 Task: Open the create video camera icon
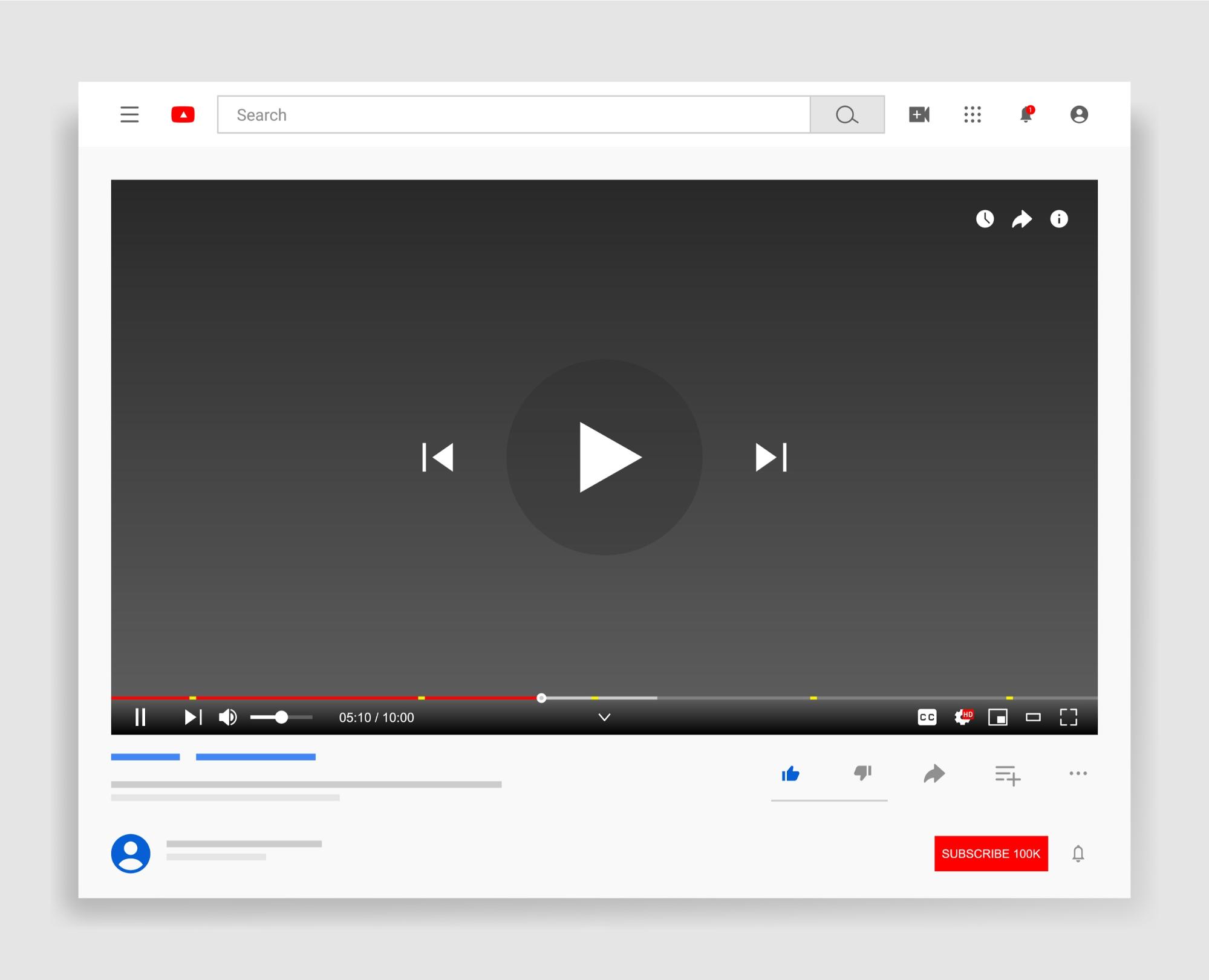coord(919,114)
